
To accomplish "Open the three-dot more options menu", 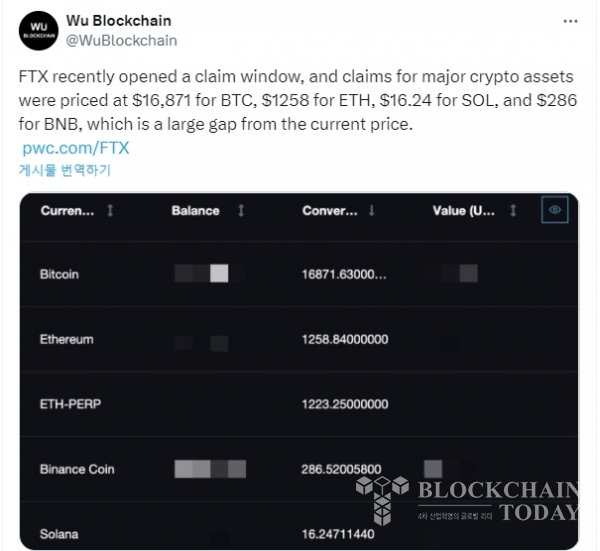I will (x=570, y=21).
